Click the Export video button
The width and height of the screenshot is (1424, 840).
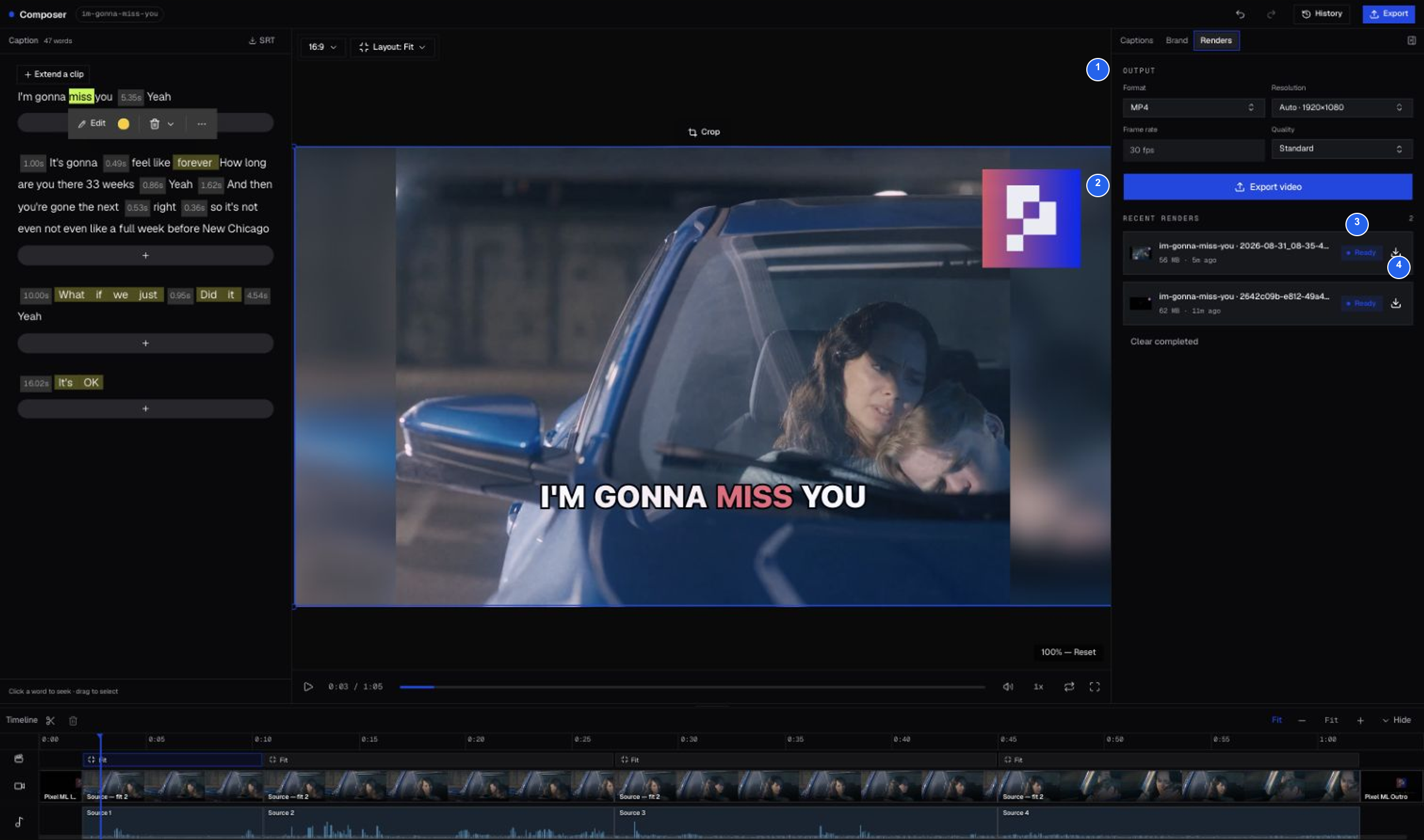1267,187
